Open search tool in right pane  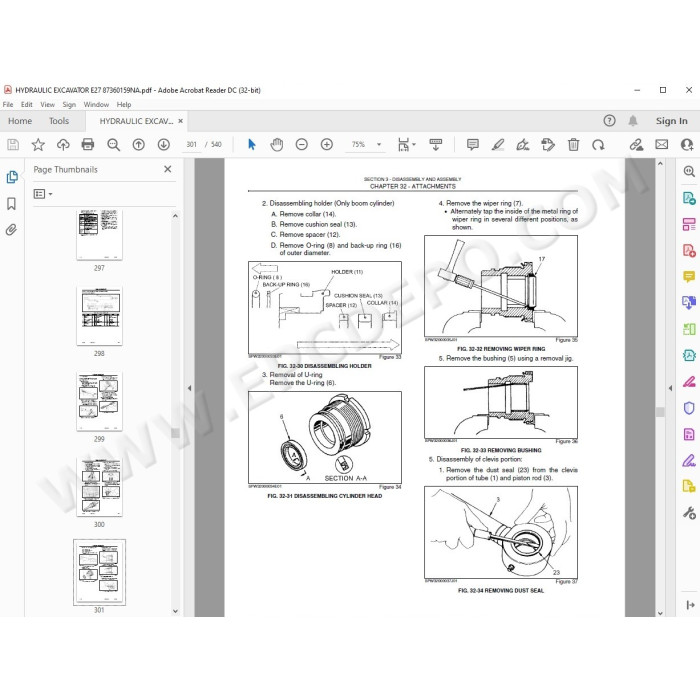(x=689, y=171)
